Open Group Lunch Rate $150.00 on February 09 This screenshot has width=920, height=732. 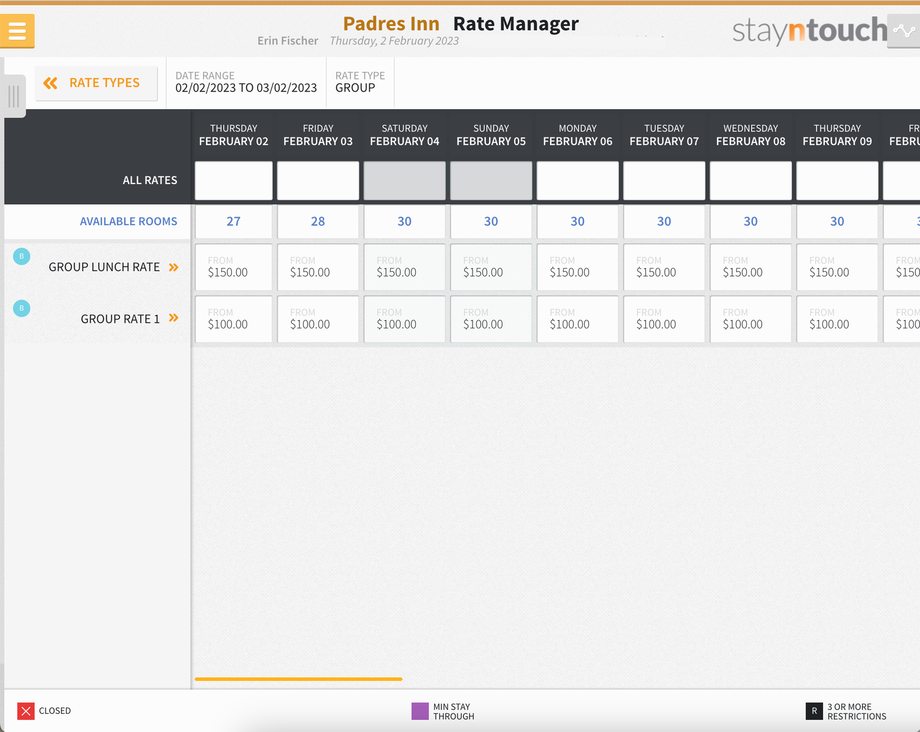pyautogui.click(x=837, y=267)
